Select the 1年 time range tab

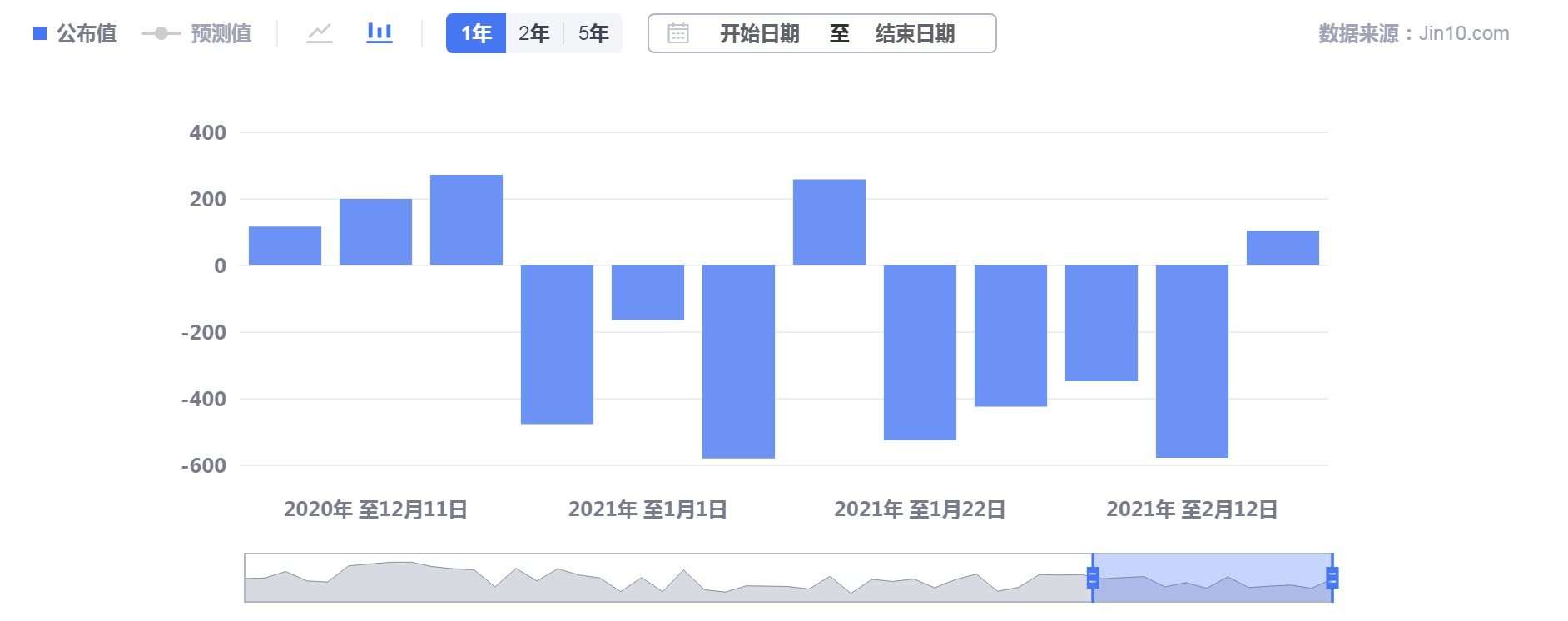pyautogui.click(x=476, y=33)
